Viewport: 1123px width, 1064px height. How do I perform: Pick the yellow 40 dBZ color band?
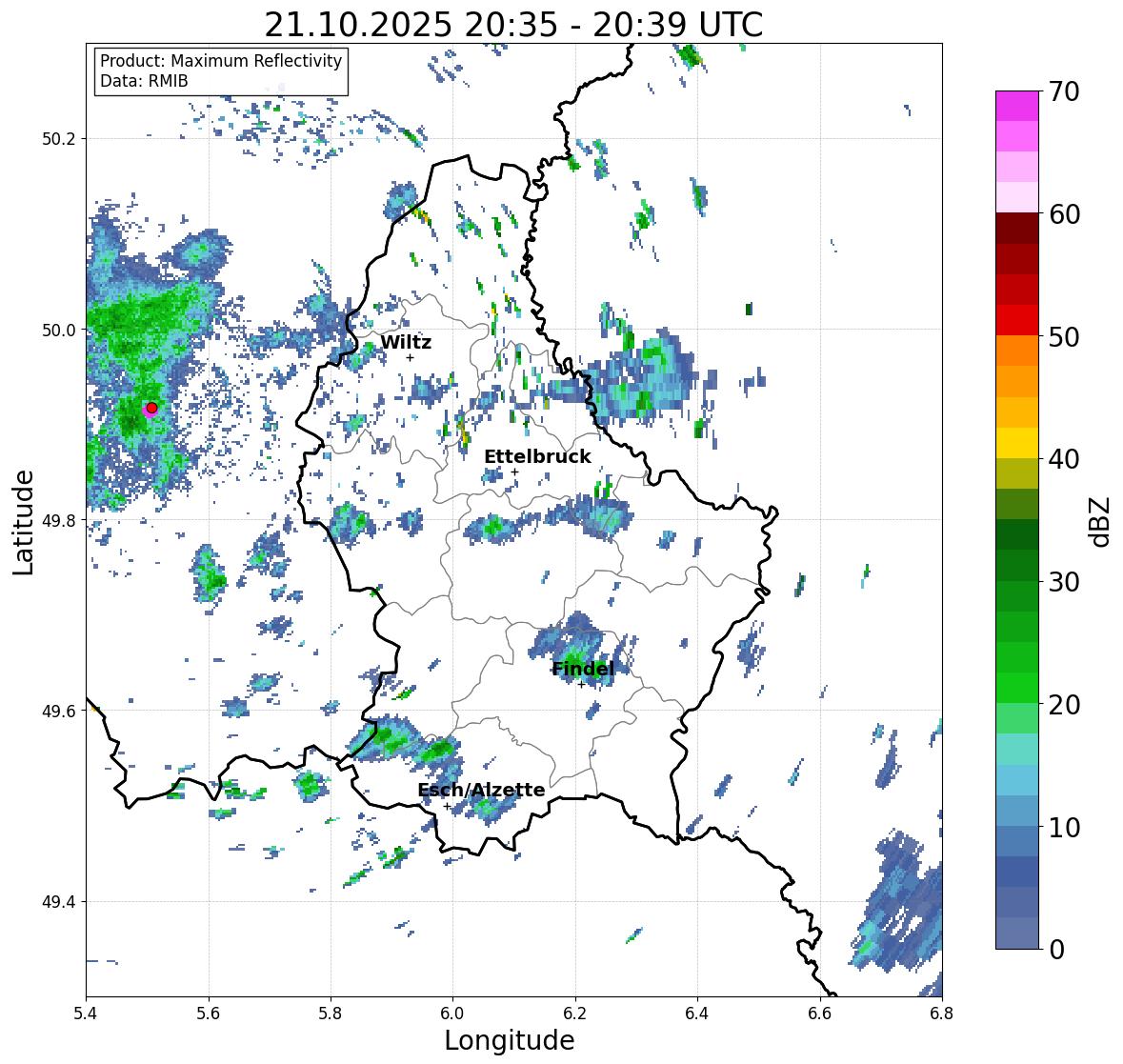click(1016, 443)
